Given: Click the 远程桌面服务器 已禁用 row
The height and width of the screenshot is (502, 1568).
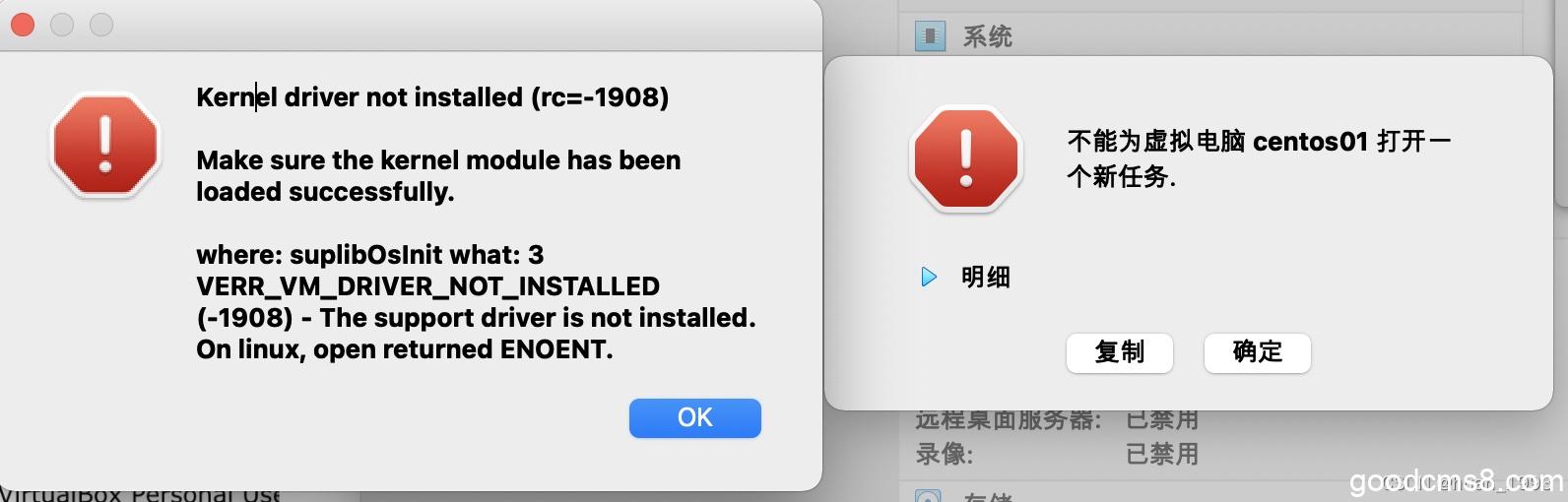Looking at the screenshot, I should [1057, 420].
